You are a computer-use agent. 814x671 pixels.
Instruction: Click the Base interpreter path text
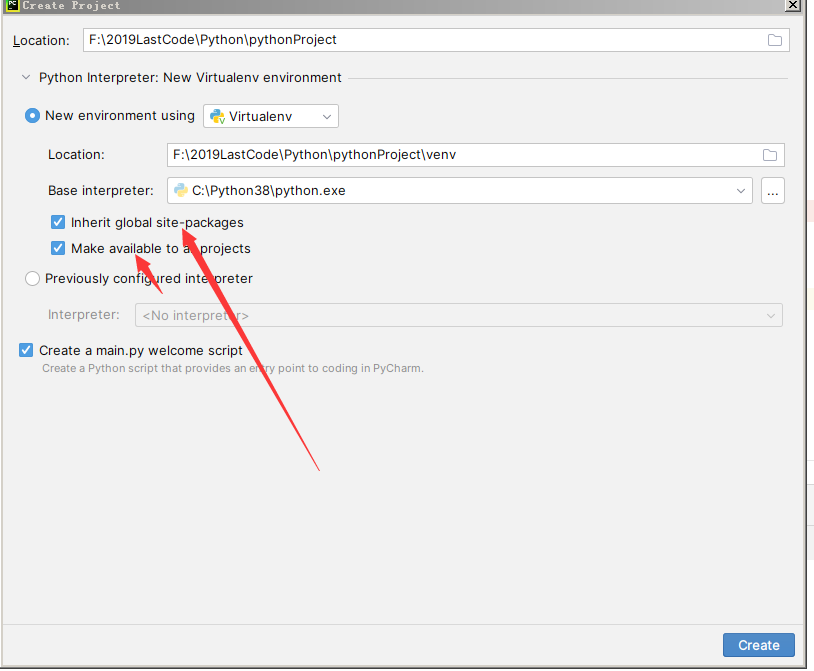coord(268,190)
